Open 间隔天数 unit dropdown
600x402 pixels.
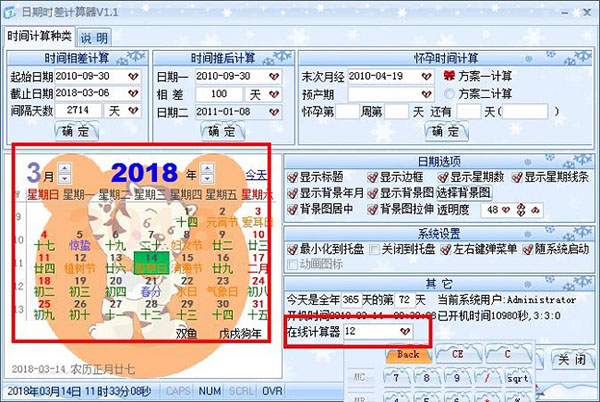tap(133, 111)
